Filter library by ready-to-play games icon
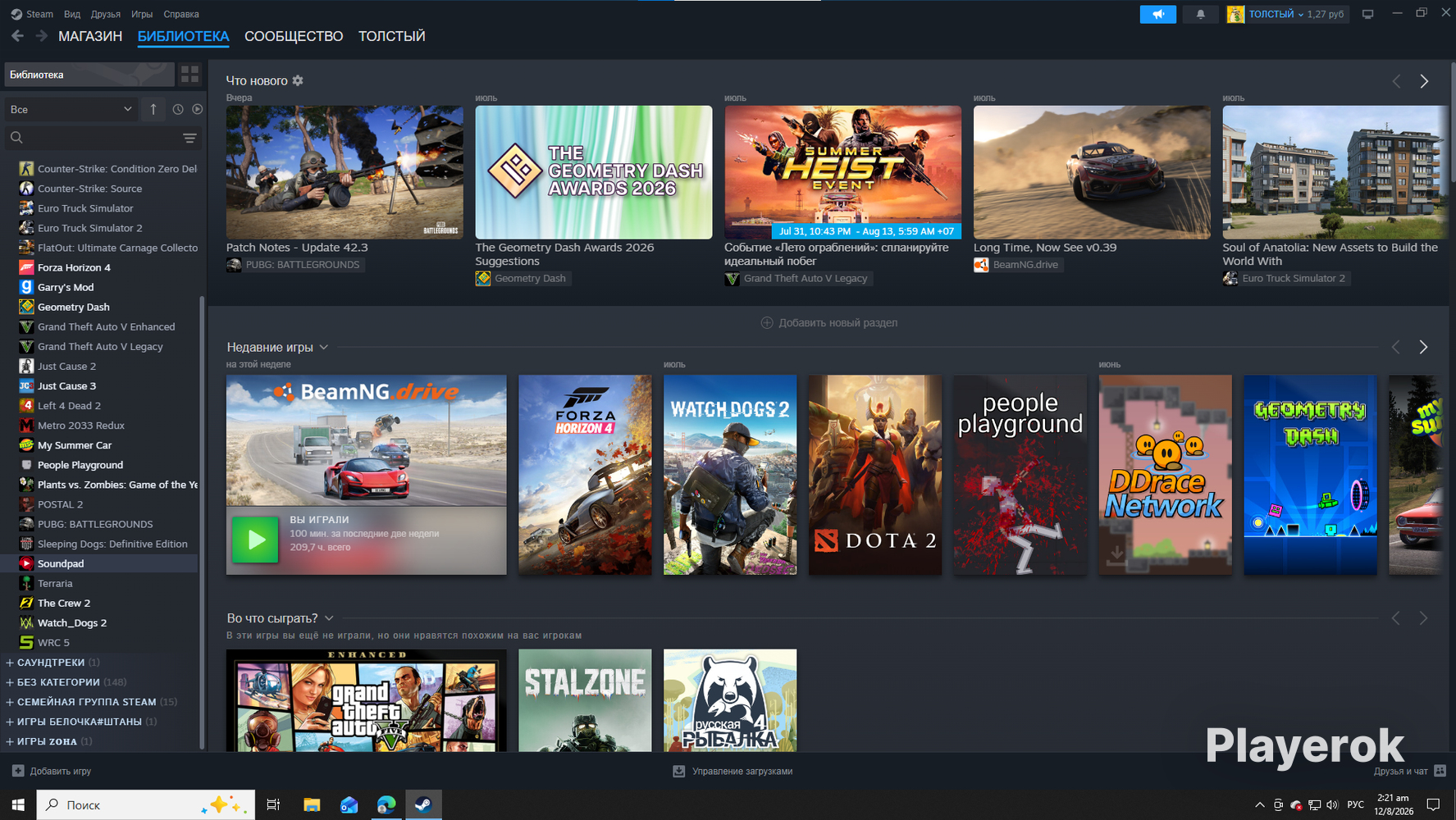 198,109
